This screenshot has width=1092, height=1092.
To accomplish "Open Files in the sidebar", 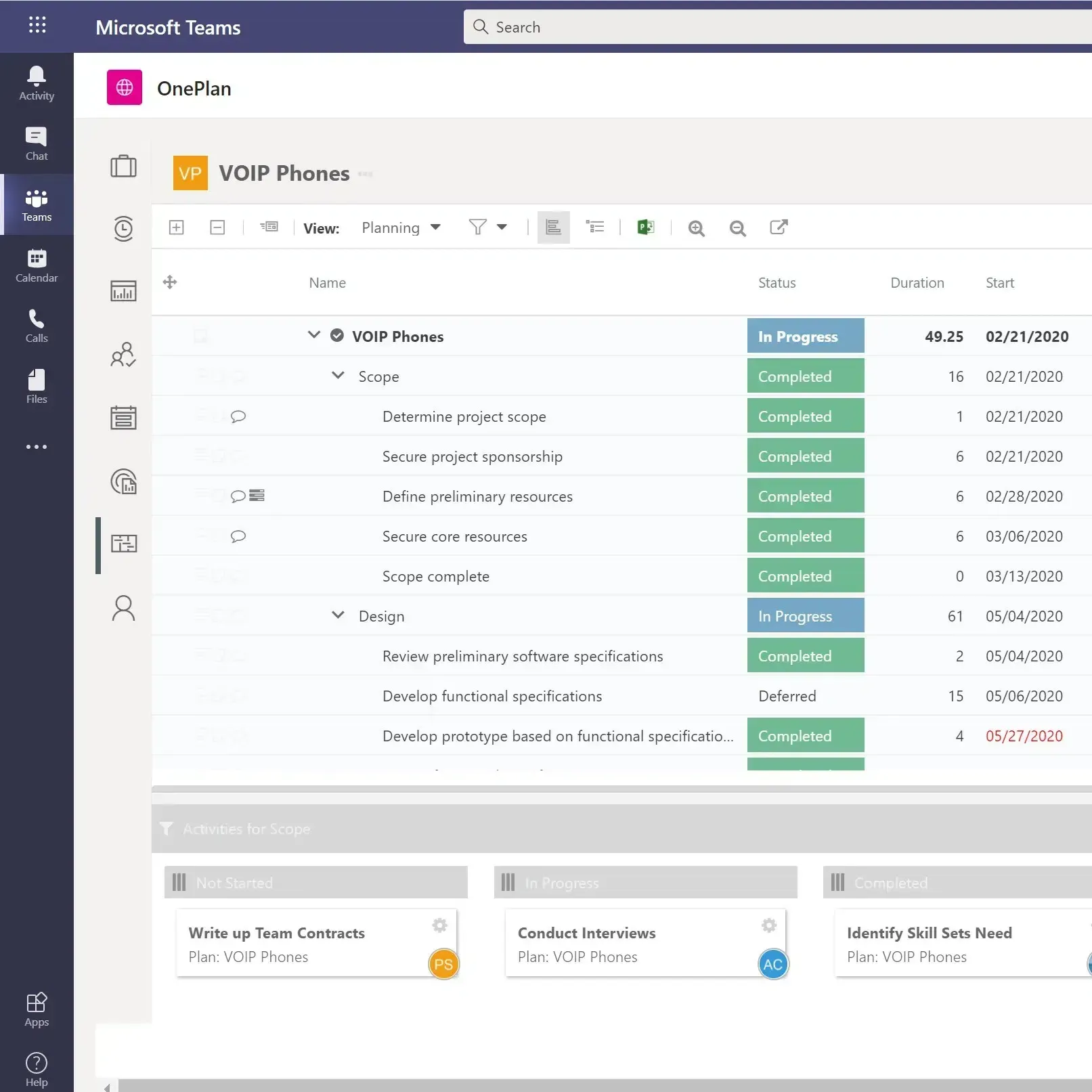I will [37, 387].
